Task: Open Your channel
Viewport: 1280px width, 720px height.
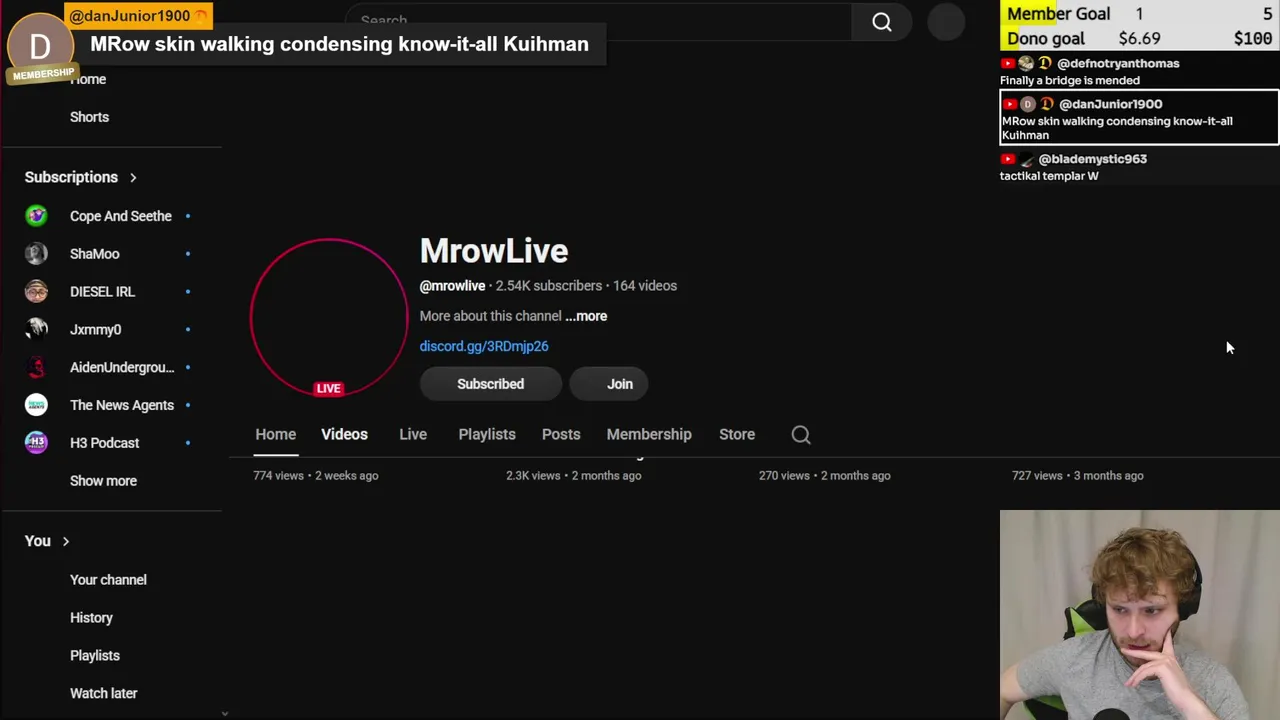Action: (108, 580)
